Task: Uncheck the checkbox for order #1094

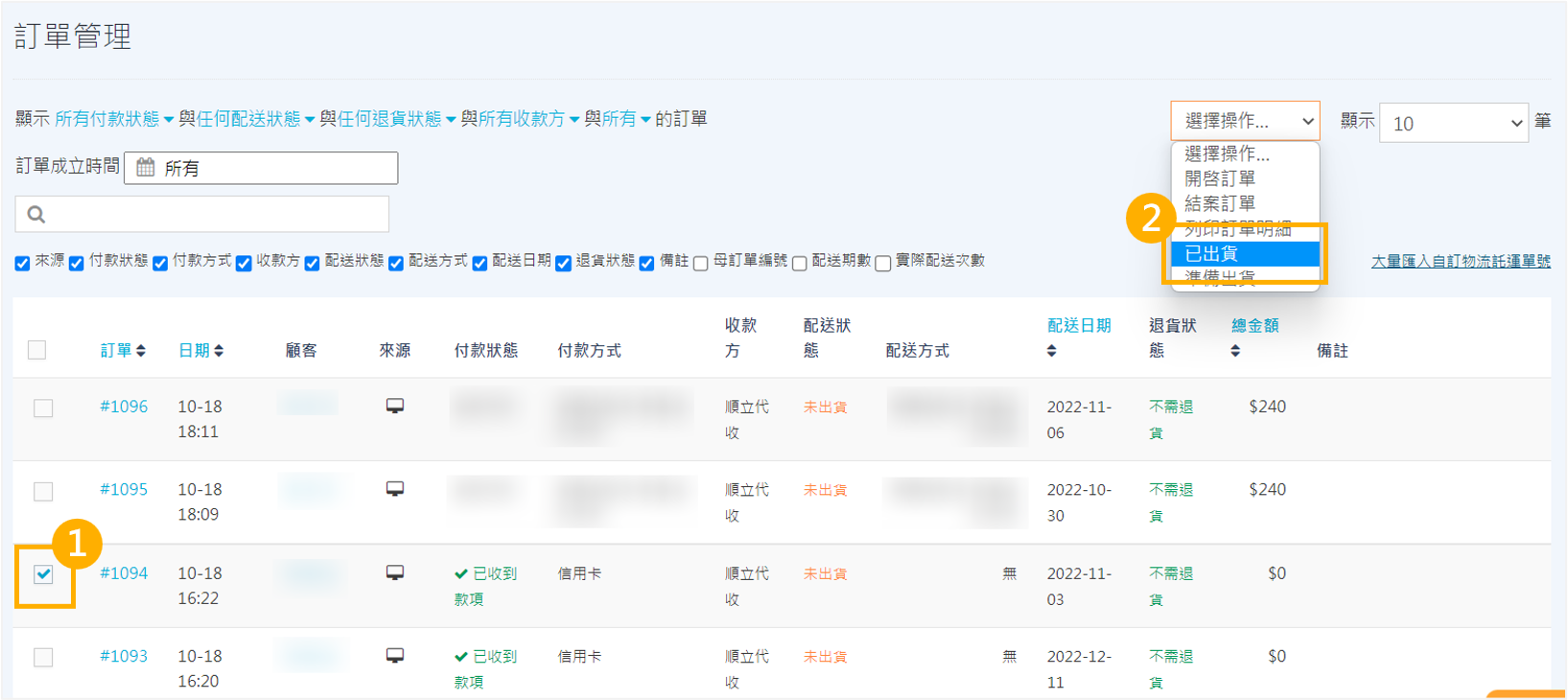Action: (x=43, y=574)
